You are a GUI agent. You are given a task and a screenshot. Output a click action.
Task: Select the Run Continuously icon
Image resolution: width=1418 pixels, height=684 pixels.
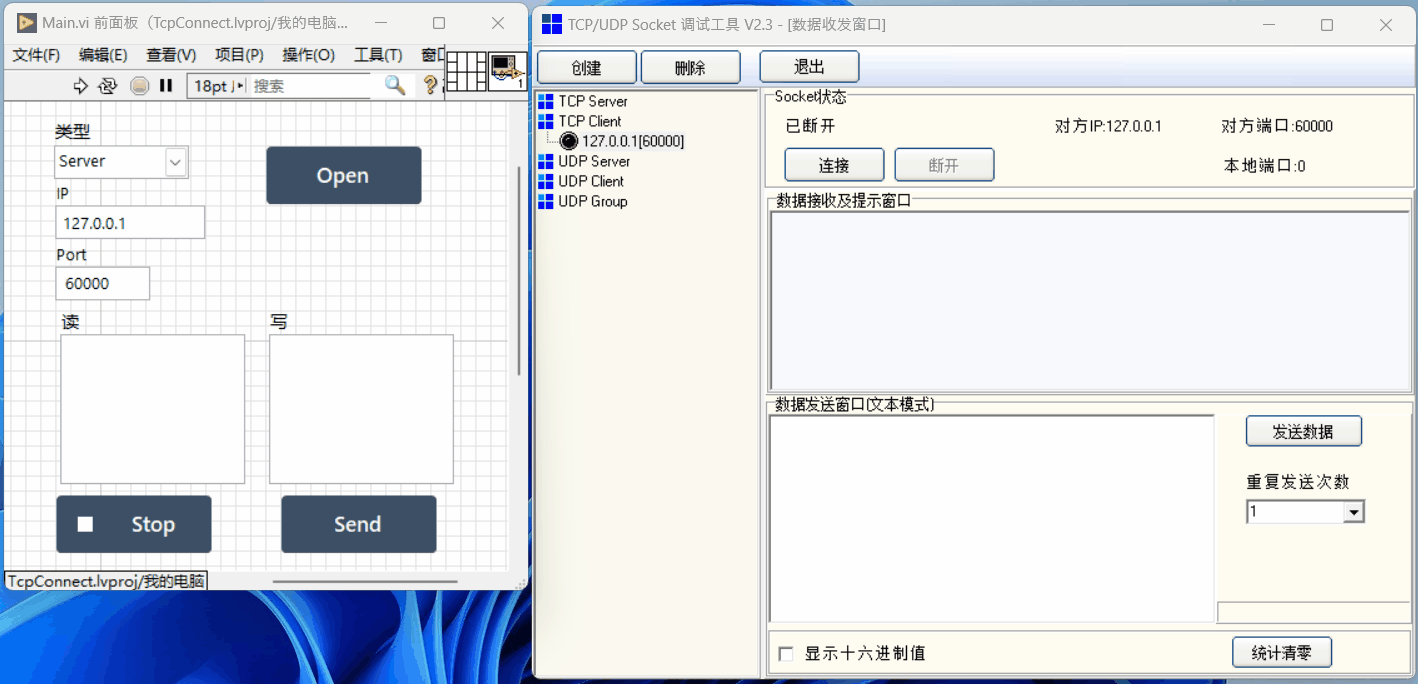[107, 85]
